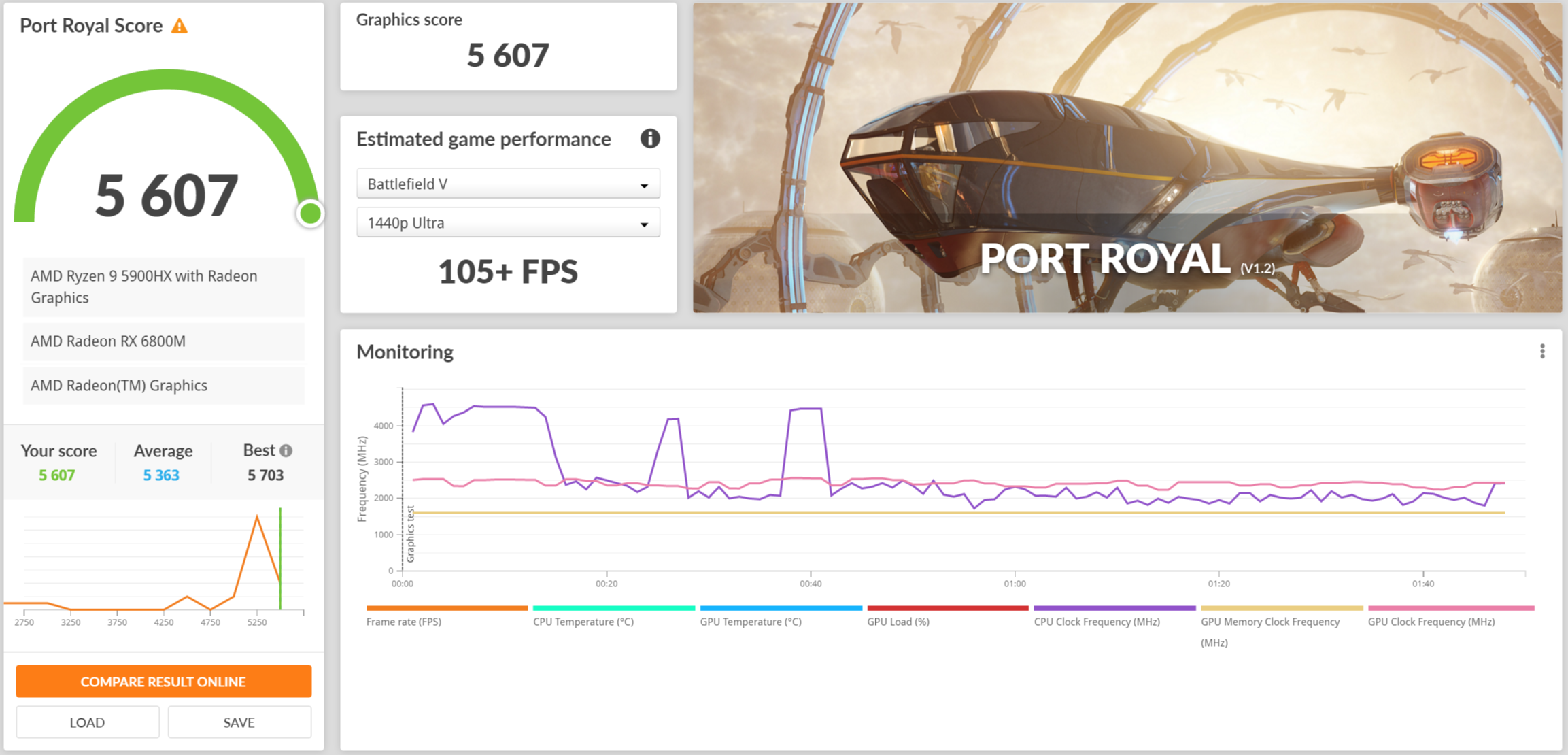Click Compare Result Online button
This screenshot has height=755, width=1568.
click(x=164, y=682)
